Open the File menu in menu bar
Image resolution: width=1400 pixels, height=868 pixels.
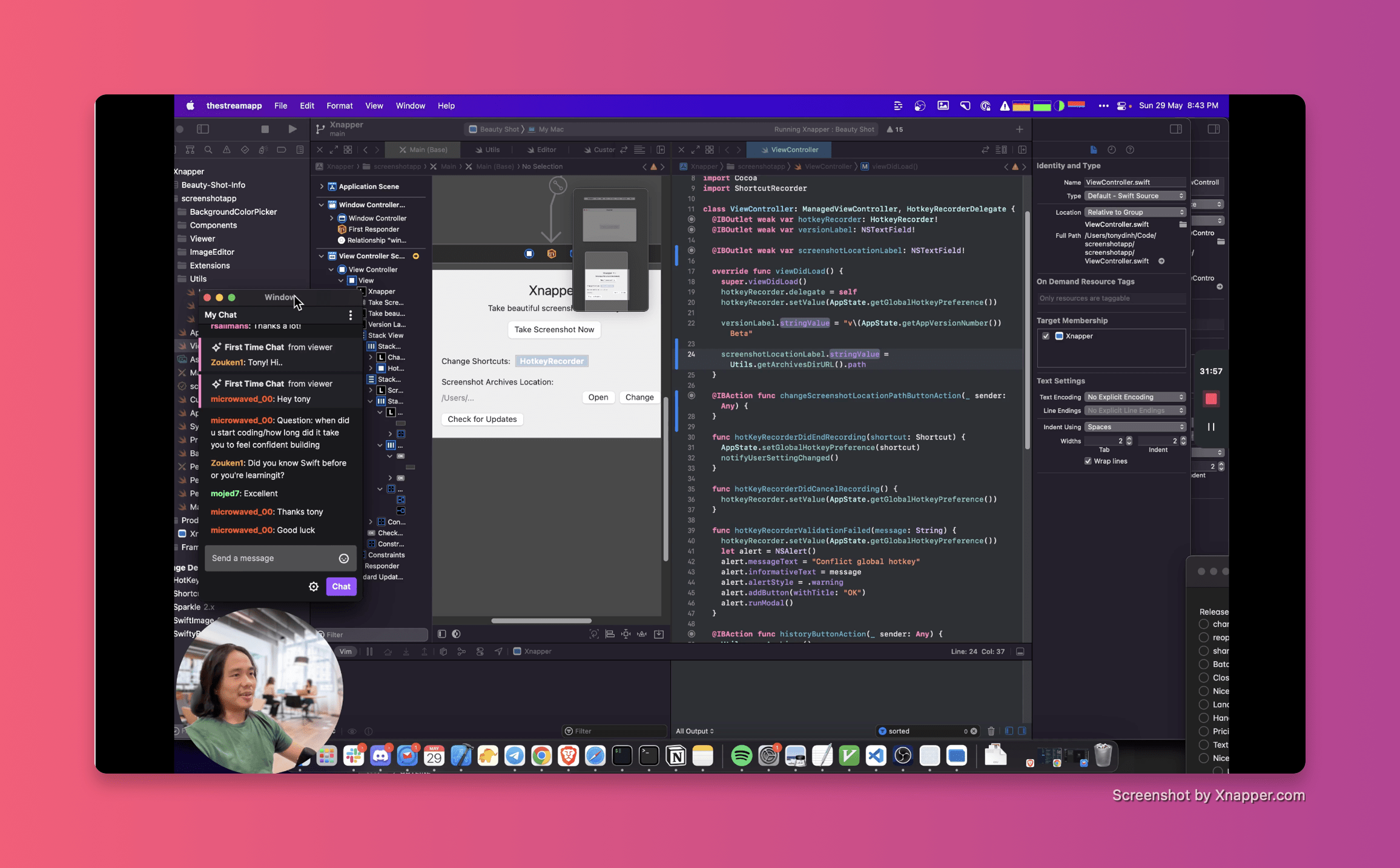click(280, 105)
